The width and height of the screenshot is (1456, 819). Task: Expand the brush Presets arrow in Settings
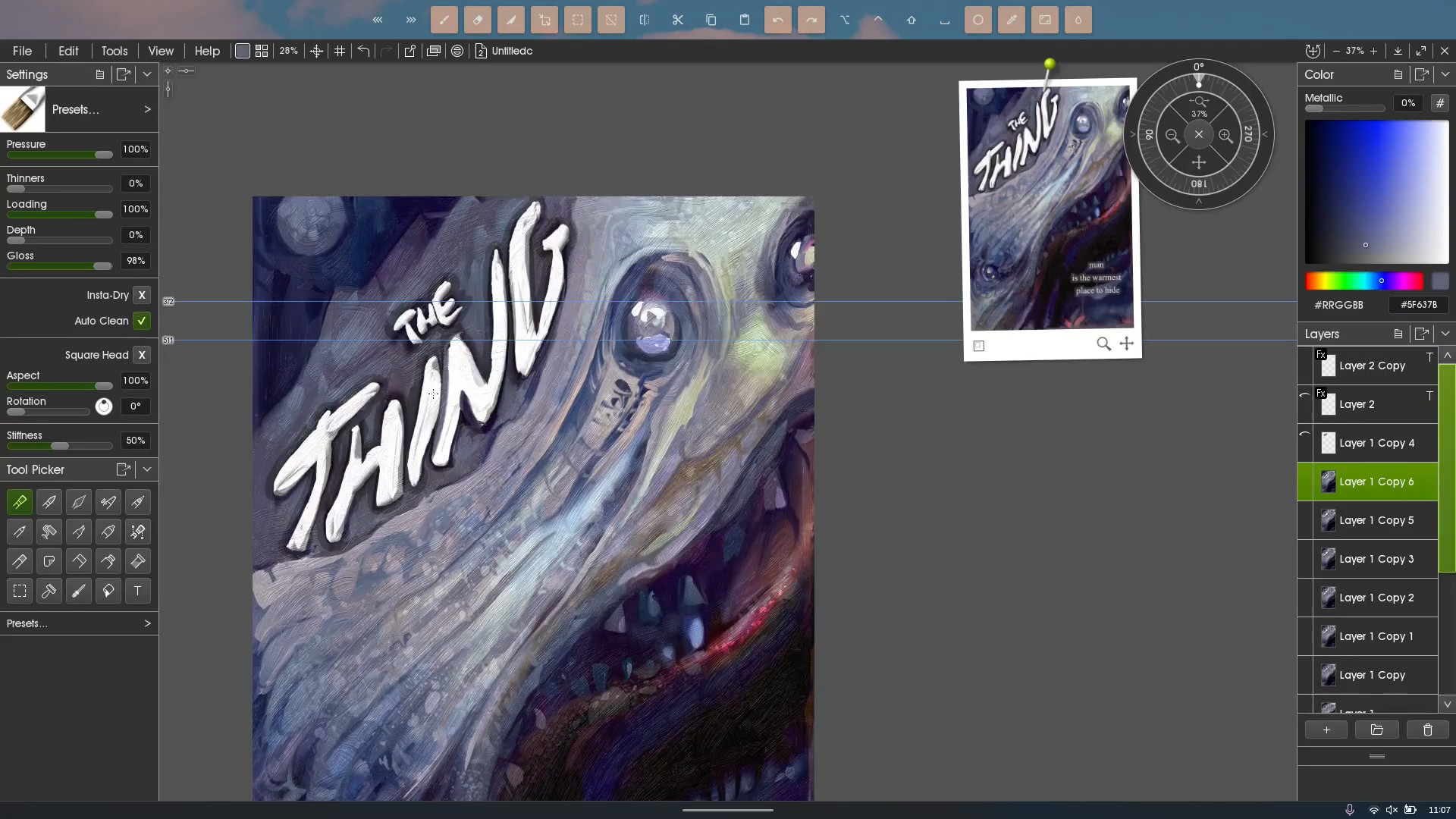point(147,109)
